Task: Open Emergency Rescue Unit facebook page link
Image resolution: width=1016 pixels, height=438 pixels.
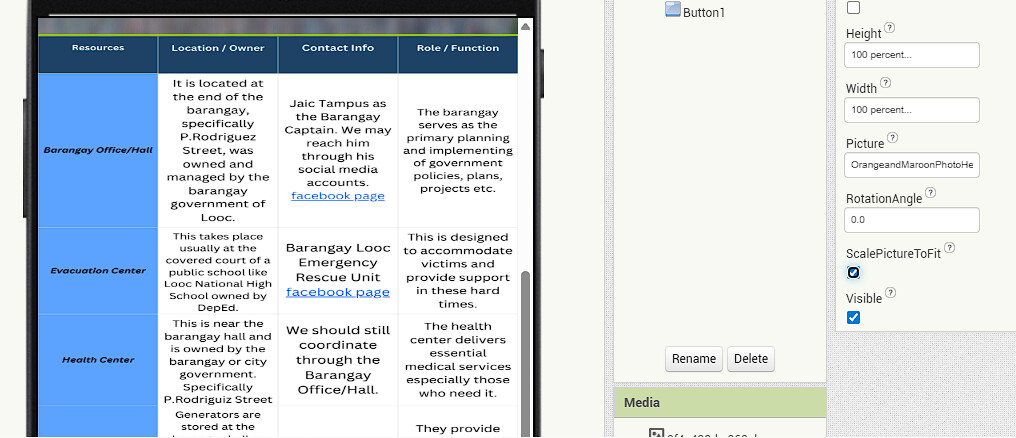Action: 338,292
